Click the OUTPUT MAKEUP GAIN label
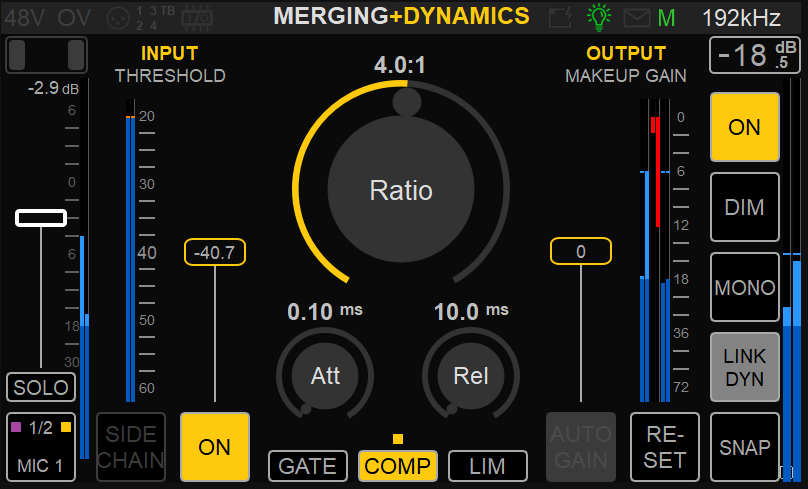Screen dimensions: 808x489 coord(626,64)
